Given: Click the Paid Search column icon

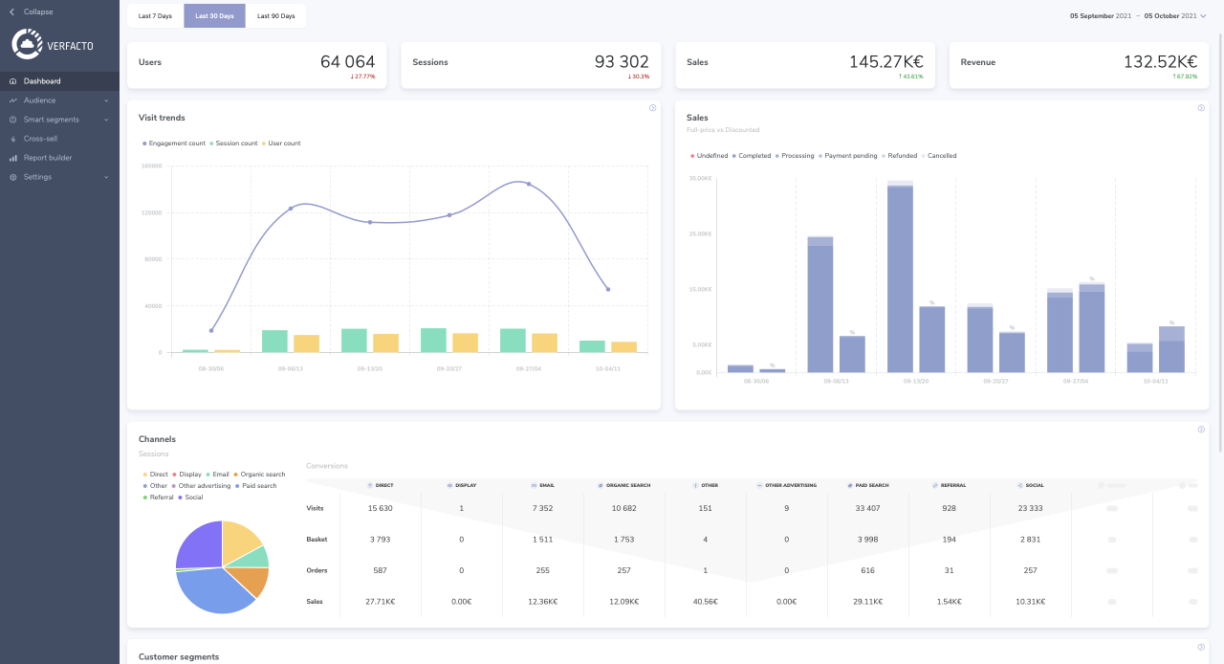Looking at the screenshot, I should click(848, 485).
